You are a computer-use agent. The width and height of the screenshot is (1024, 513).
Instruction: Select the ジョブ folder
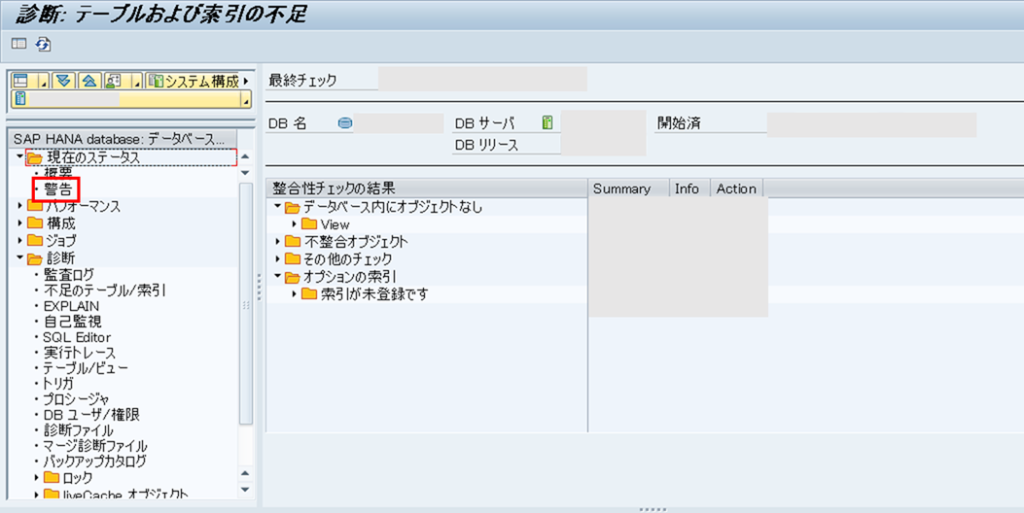click(61, 241)
